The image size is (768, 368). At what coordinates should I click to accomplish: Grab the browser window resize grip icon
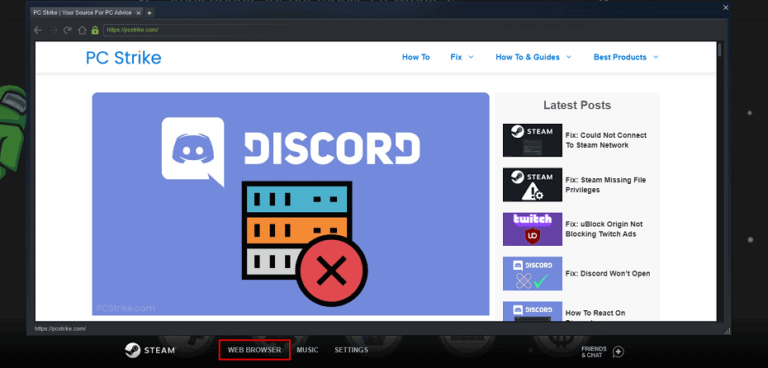tap(726, 331)
